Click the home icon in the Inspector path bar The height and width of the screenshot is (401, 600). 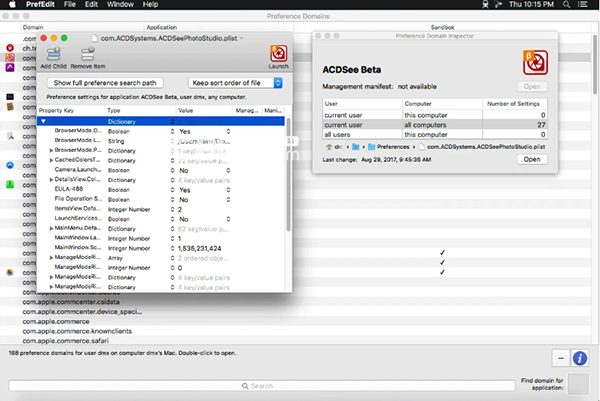pyautogui.click(x=329, y=147)
